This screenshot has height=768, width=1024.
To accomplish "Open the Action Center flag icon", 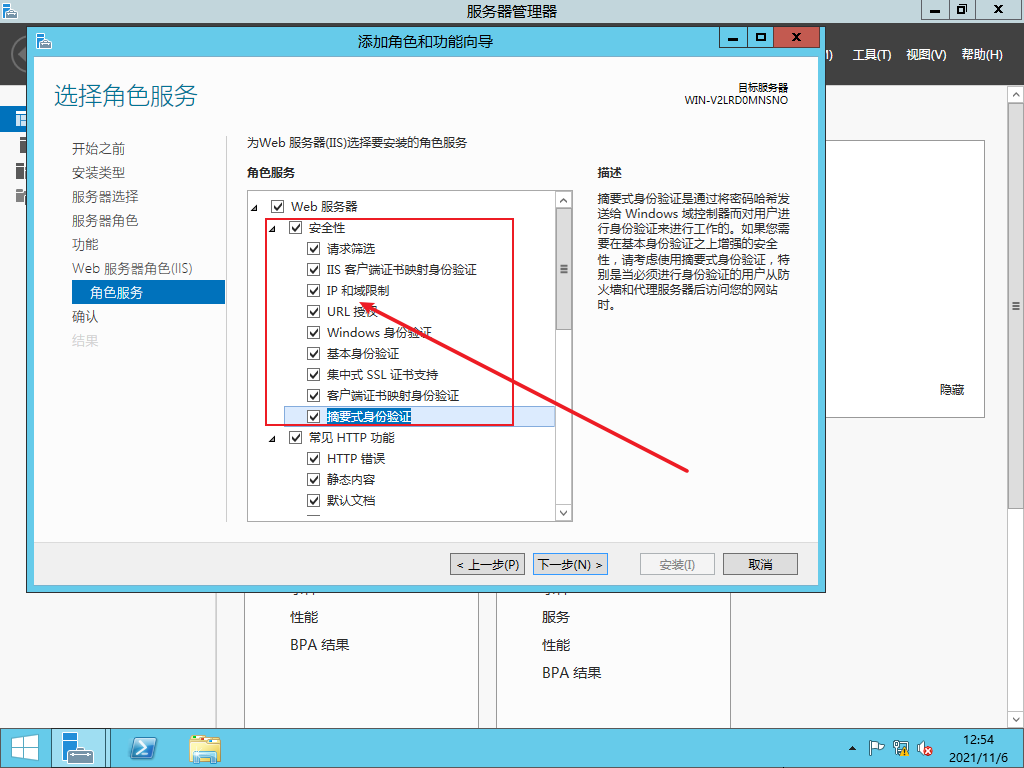I will tap(876, 748).
